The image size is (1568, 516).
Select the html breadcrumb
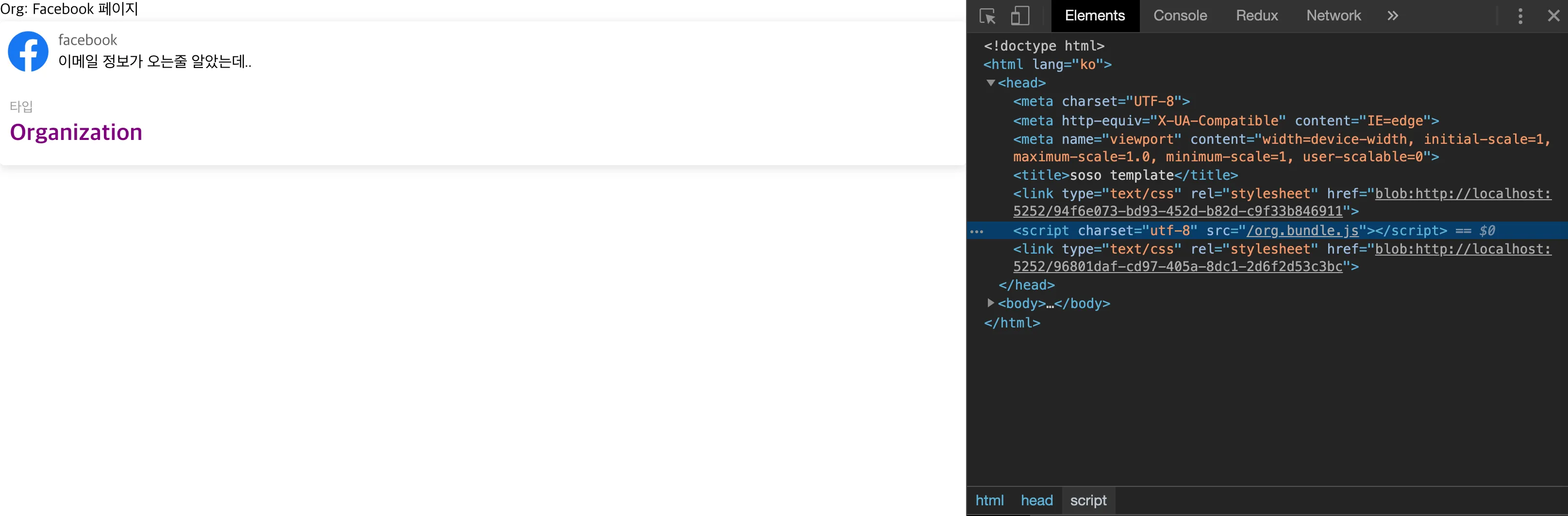[x=989, y=500]
